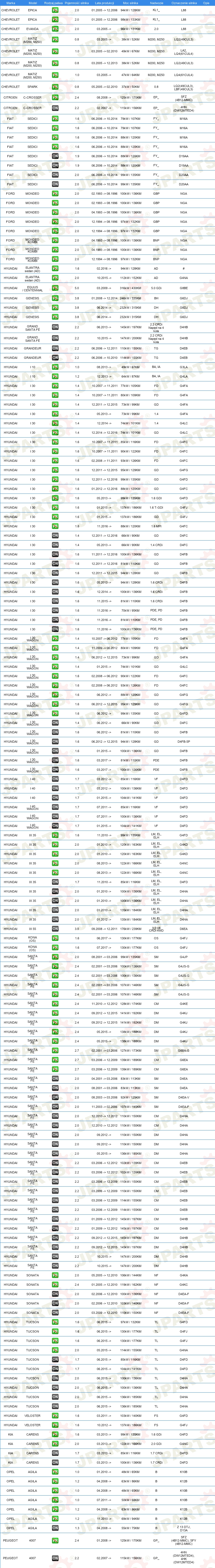The image size is (215, 1568).
Task: Click diesel ON icon in Hyundai Grandeur 110kW row
Action: point(55,349)
